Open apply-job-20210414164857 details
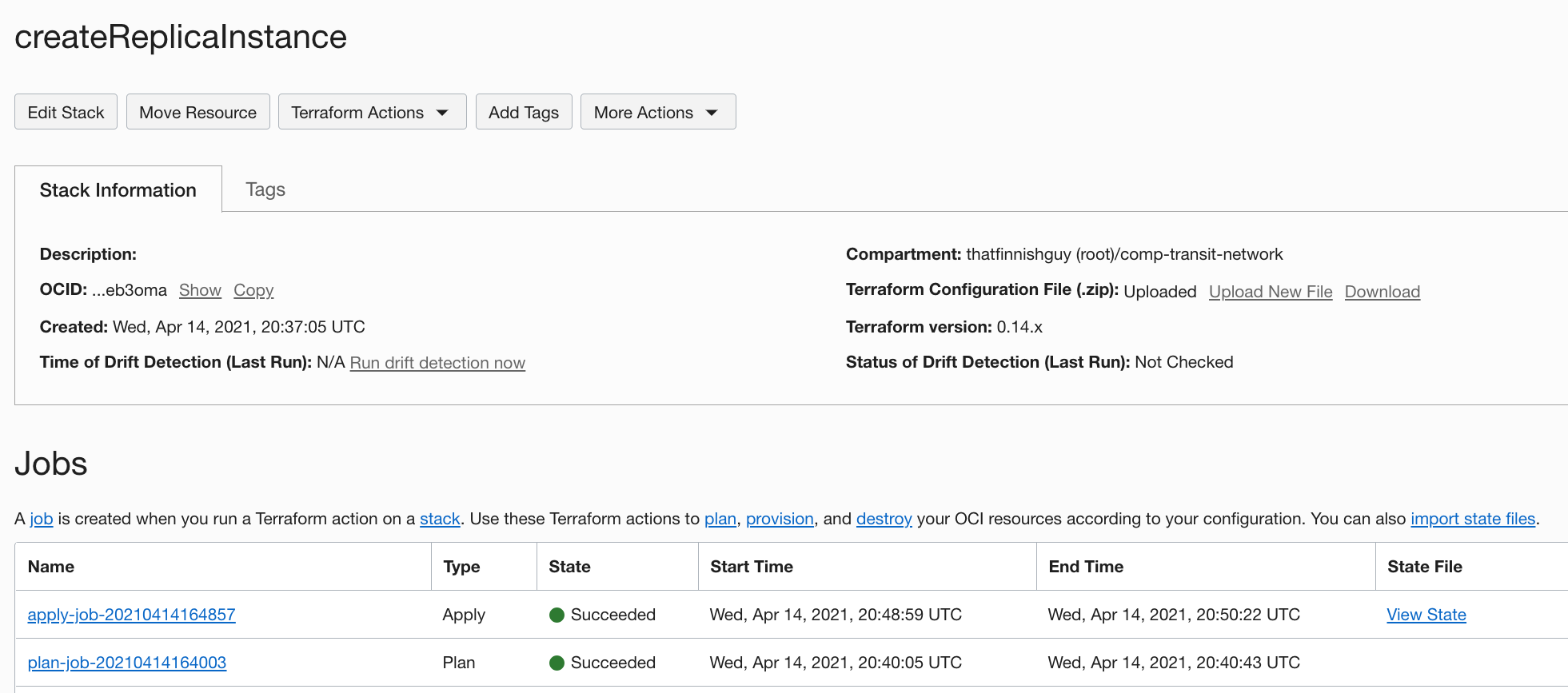The image size is (1568, 693). [131, 615]
